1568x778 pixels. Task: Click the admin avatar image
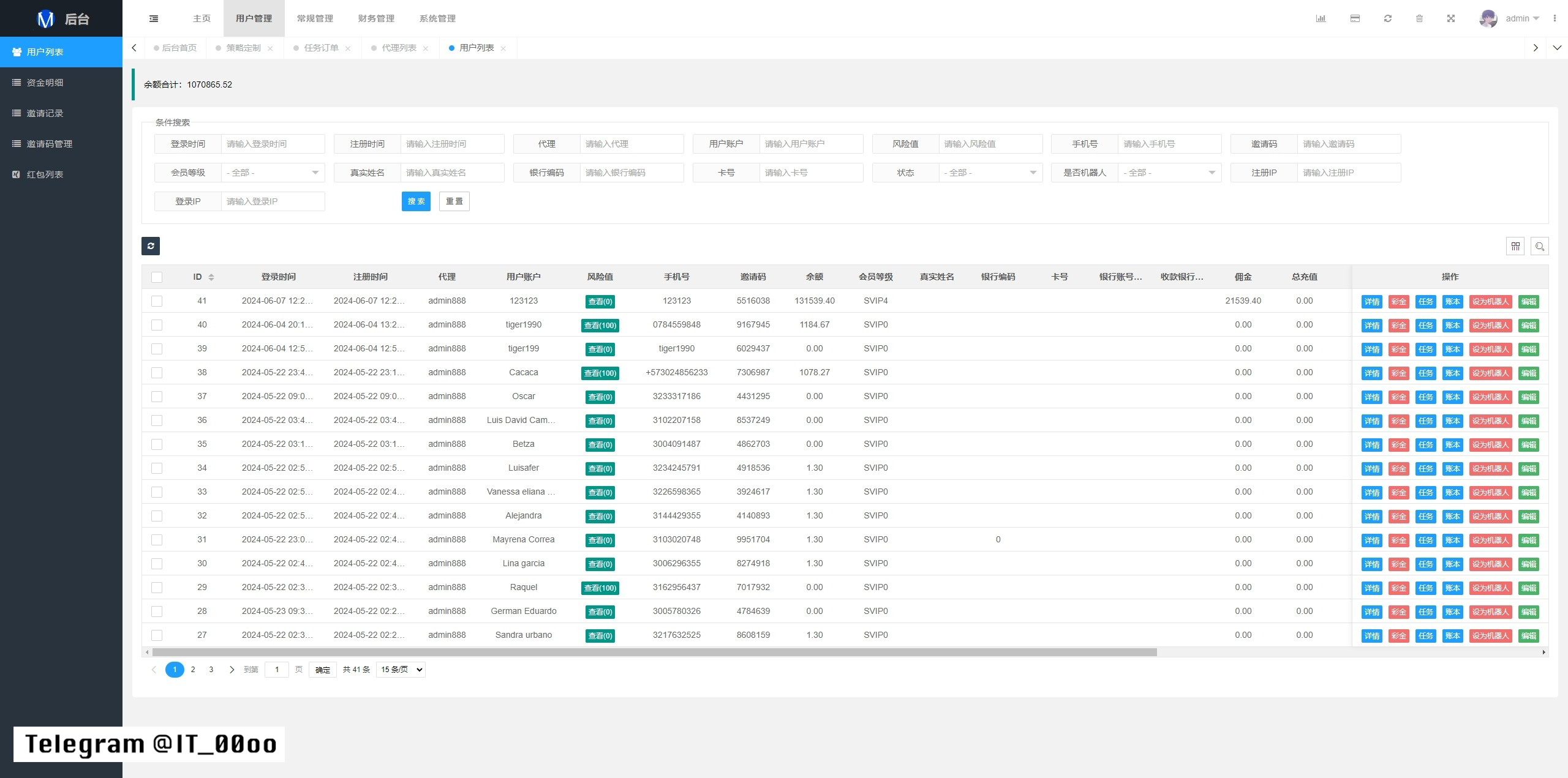[1488, 18]
